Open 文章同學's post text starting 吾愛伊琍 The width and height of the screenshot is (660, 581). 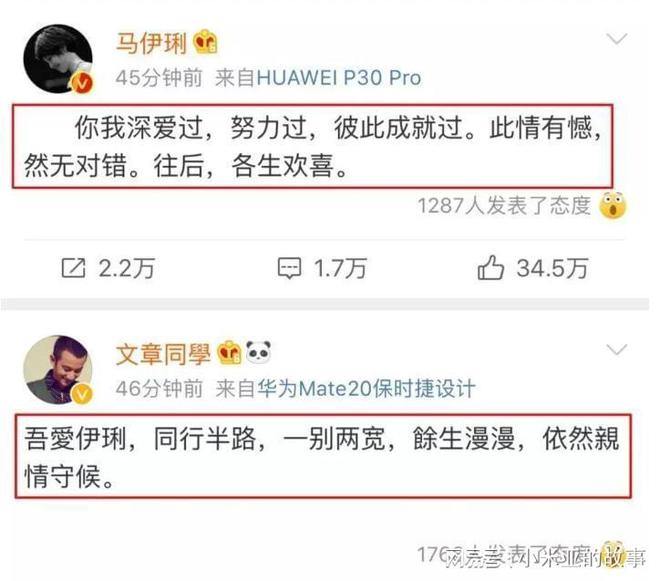[323, 456]
